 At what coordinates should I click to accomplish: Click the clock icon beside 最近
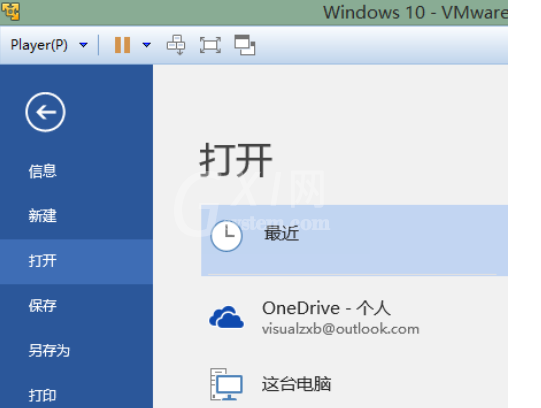coord(226,236)
